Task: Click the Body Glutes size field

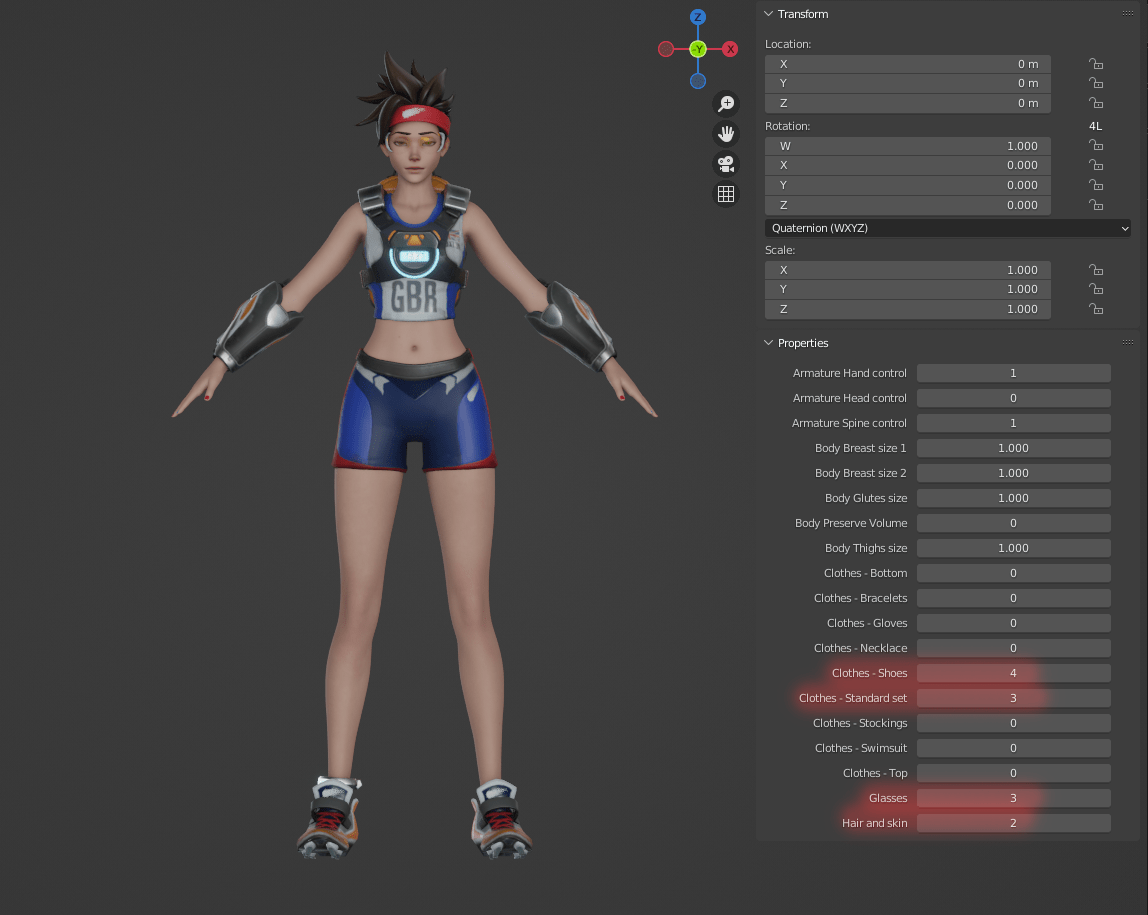Action: (x=1013, y=498)
